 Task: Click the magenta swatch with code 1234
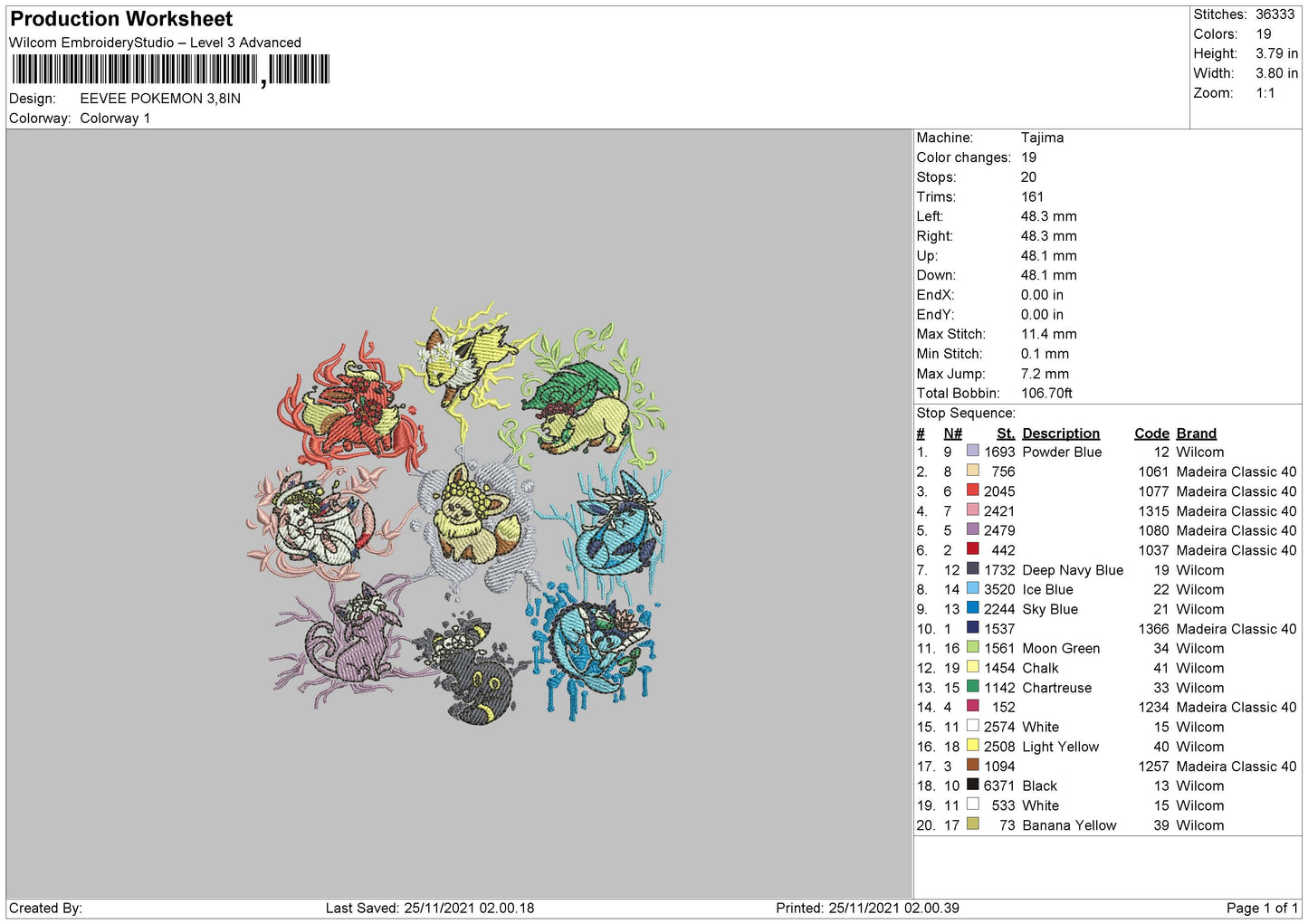pos(972,706)
